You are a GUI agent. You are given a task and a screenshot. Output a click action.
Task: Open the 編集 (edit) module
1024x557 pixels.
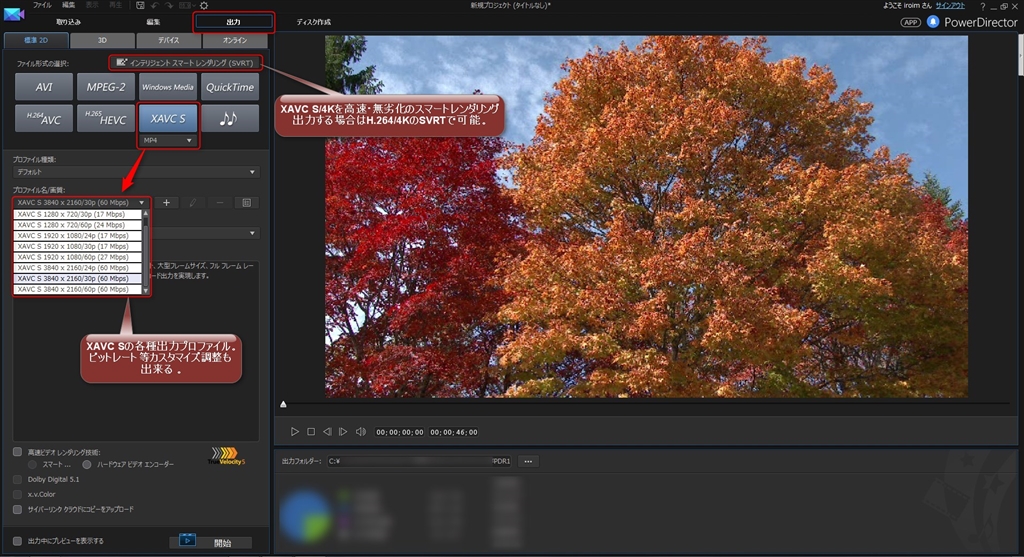coord(153,22)
